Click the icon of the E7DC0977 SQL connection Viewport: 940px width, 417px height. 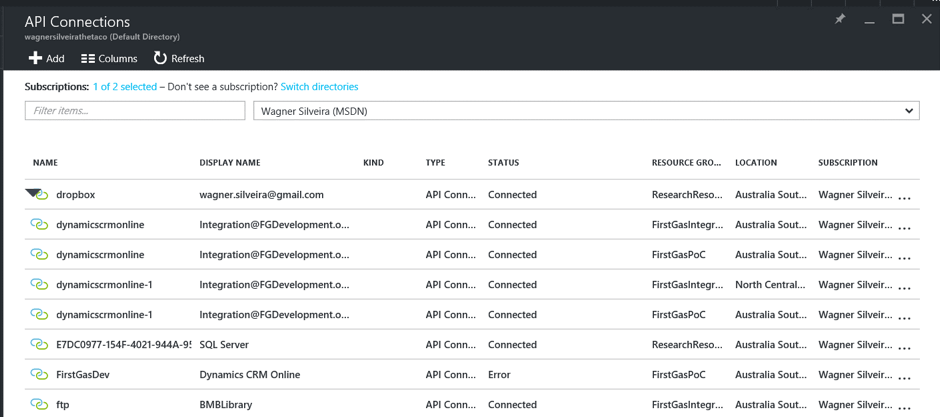[x=39, y=345]
